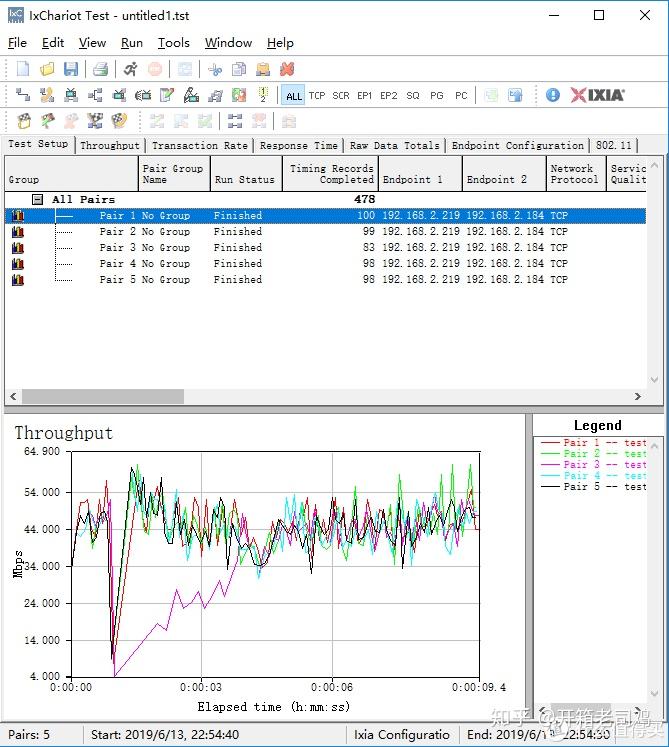Click Pair 2 green legend entry
This screenshot has height=747, width=669.
(x=593, y=454)
